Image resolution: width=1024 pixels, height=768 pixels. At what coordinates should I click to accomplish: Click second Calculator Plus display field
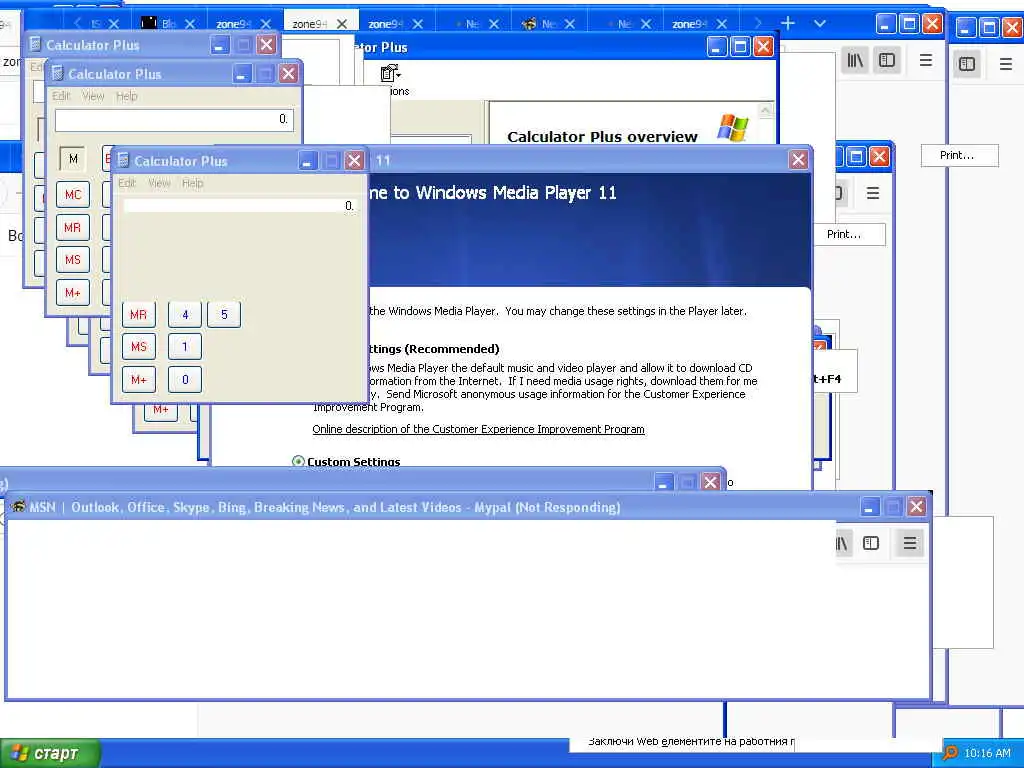[x=174, y=120]
